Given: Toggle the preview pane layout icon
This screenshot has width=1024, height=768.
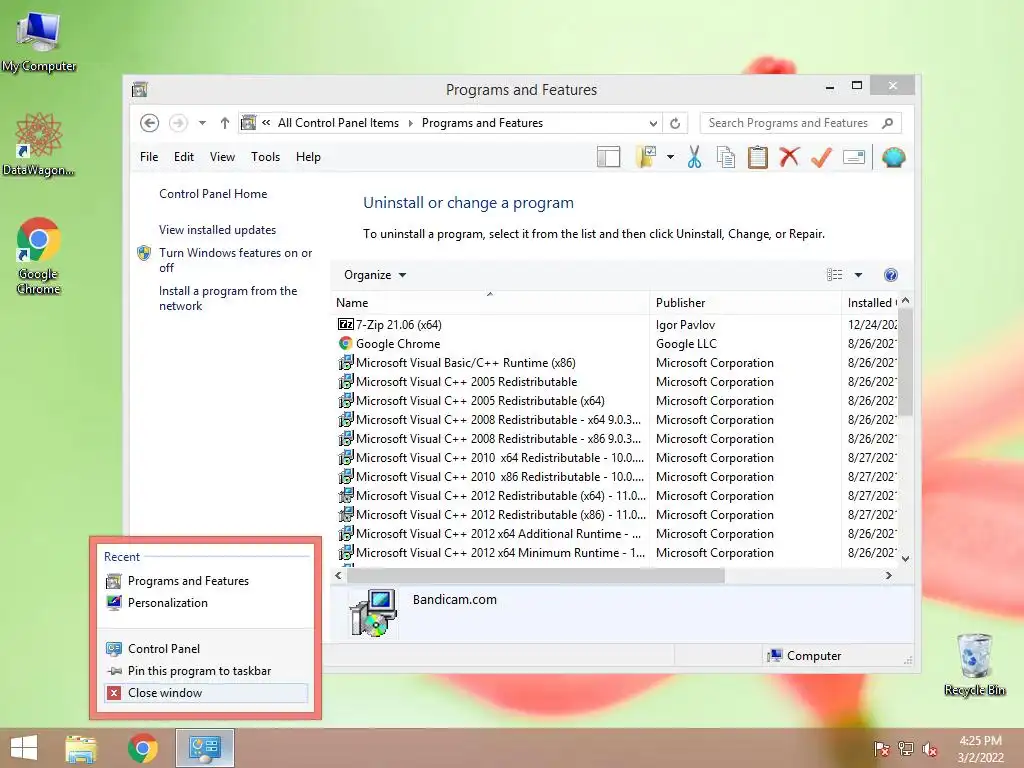Looking at the screenshot, I should [608, 157].
